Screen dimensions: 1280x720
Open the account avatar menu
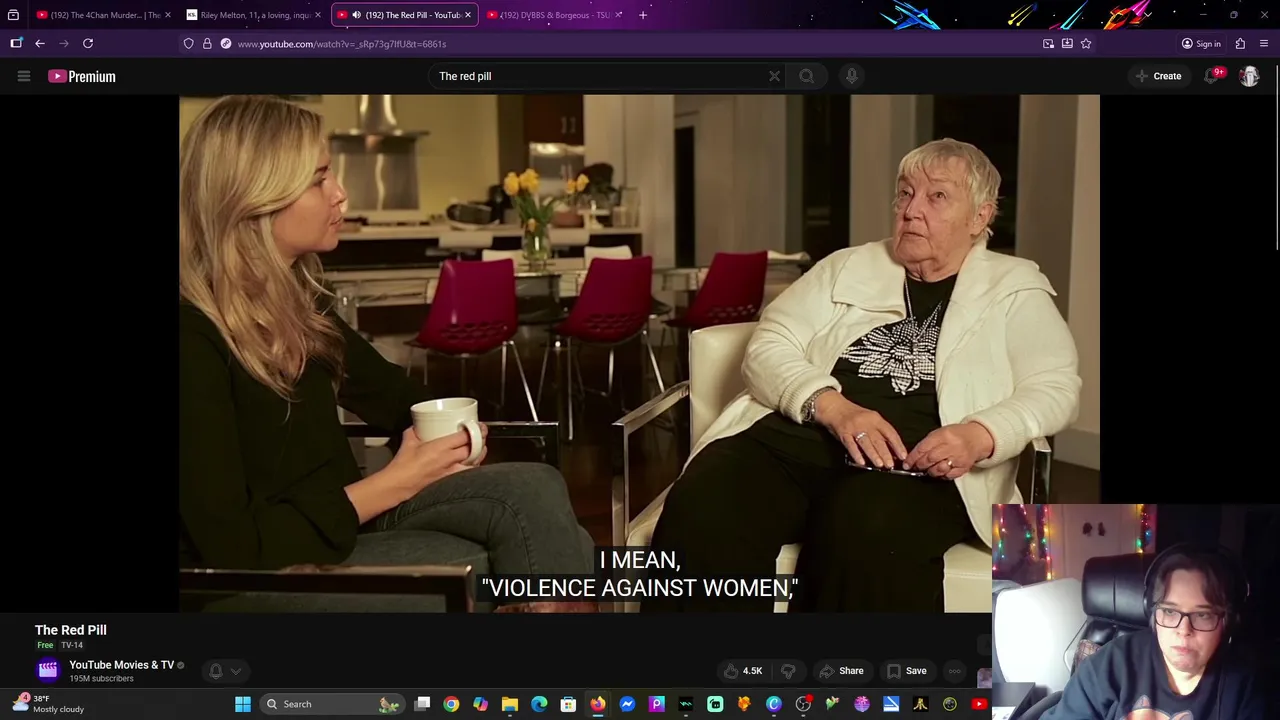click(x=1249, y=76)
